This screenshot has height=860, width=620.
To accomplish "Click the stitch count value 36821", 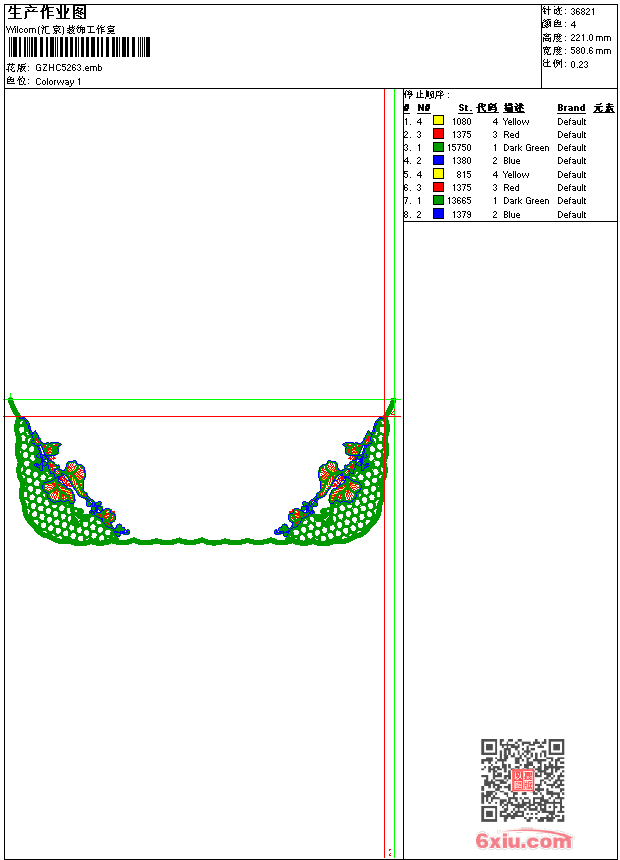I will pyautogui.click(x=583, y=11).
